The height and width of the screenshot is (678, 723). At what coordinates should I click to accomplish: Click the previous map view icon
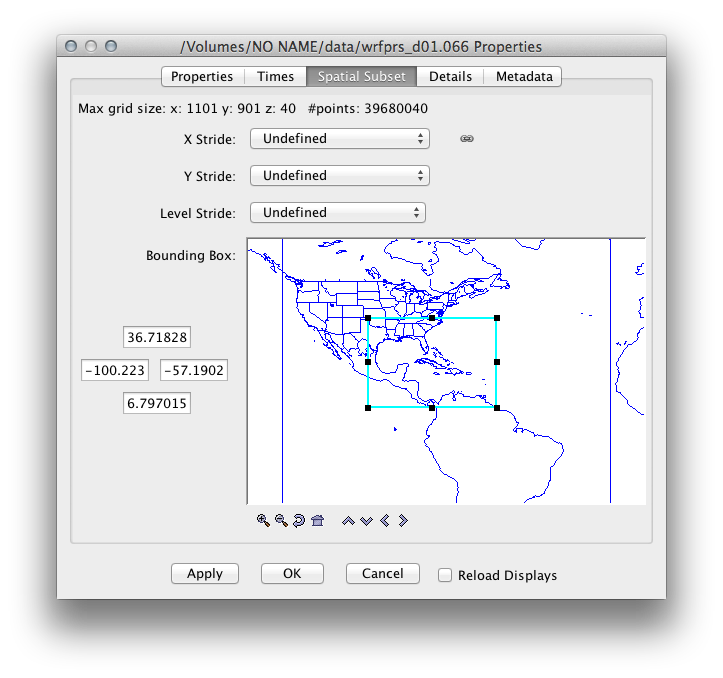[299, 520]
